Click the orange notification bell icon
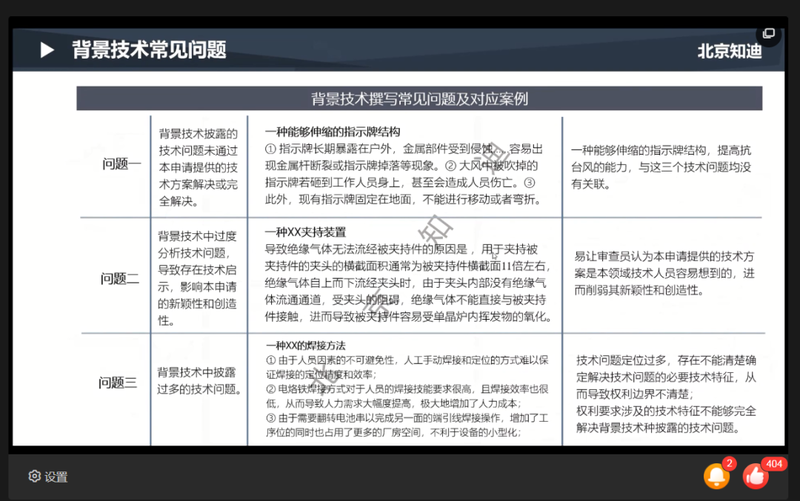The image size is (800, 501). (716, 477)
